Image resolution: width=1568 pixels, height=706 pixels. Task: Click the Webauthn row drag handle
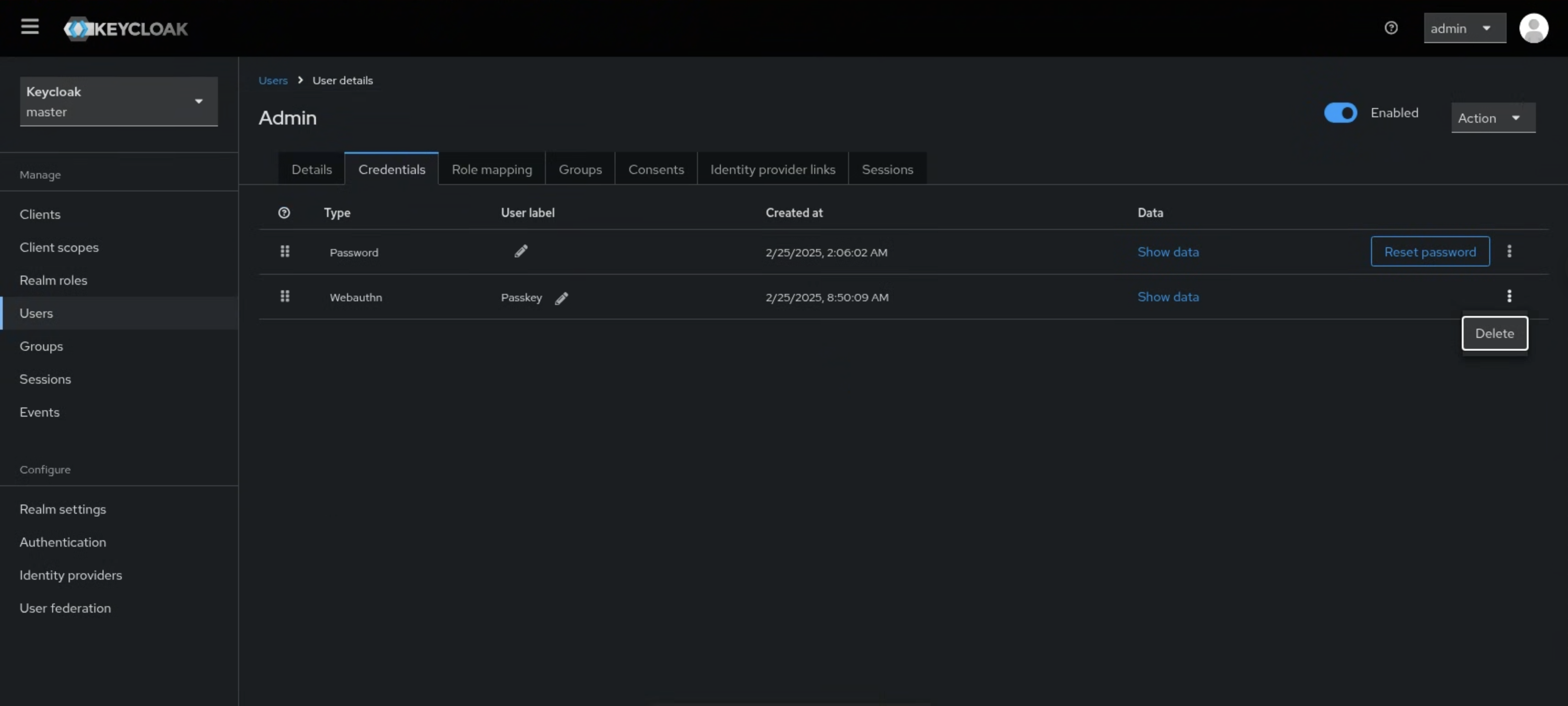click(x=284, y=296)
